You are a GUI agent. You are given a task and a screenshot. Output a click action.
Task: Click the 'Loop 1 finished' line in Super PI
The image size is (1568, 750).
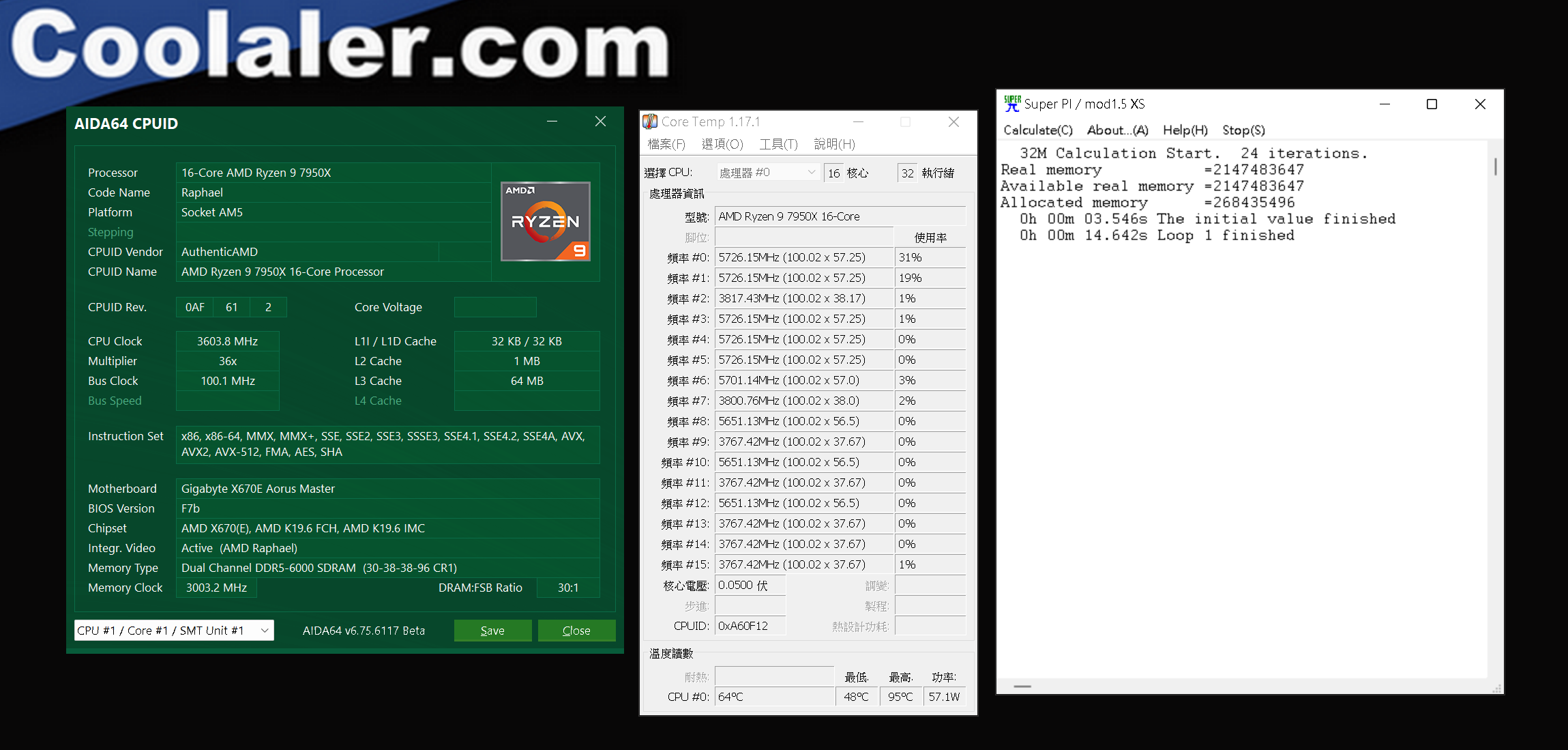coord(1157,235)
